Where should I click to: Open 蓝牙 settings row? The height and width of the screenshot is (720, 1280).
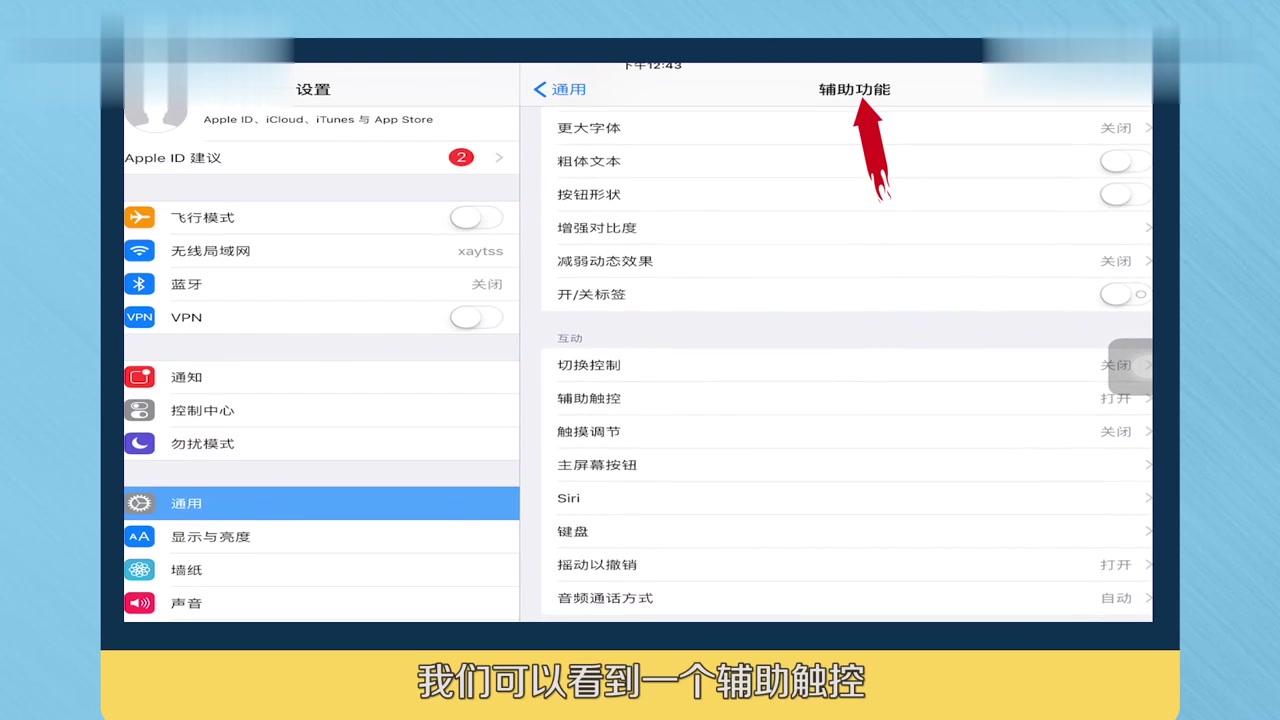click(321, 284)
